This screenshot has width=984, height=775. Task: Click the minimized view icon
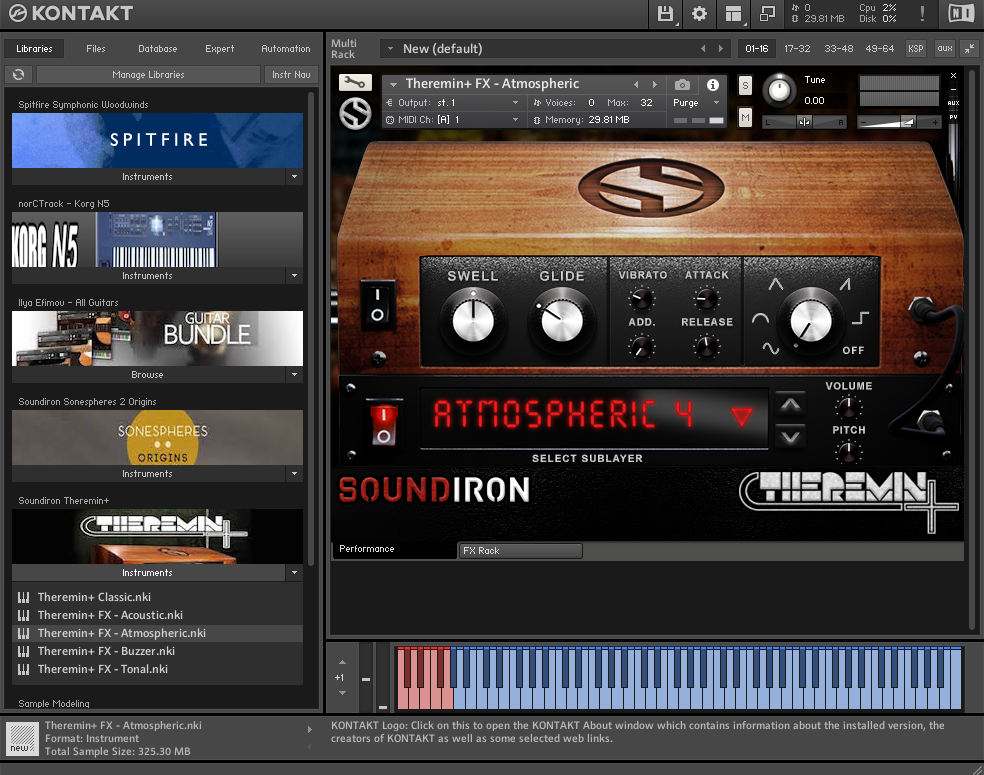767,14
